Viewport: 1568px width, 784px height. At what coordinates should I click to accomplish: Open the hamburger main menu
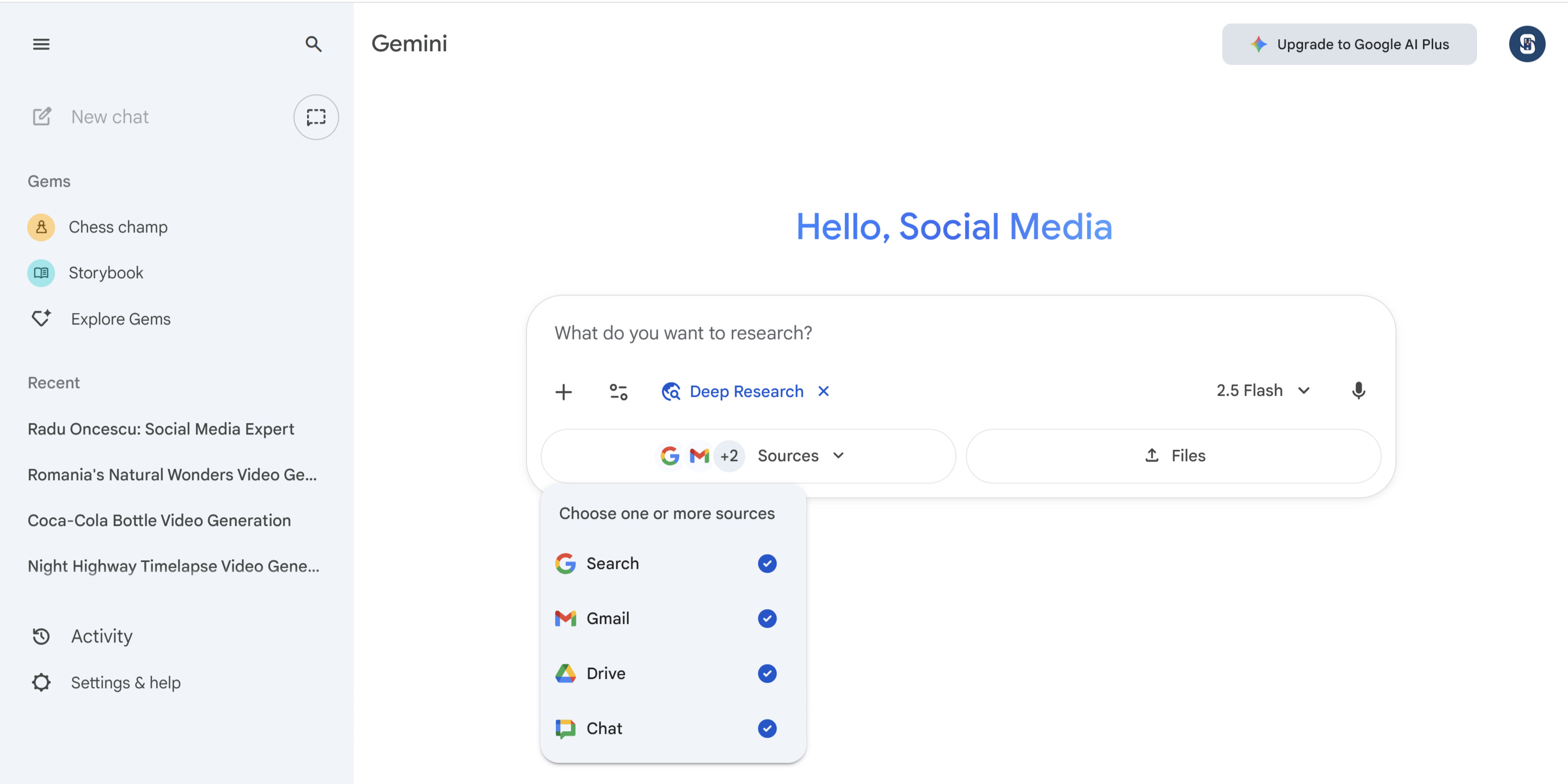tap(41, 44)
